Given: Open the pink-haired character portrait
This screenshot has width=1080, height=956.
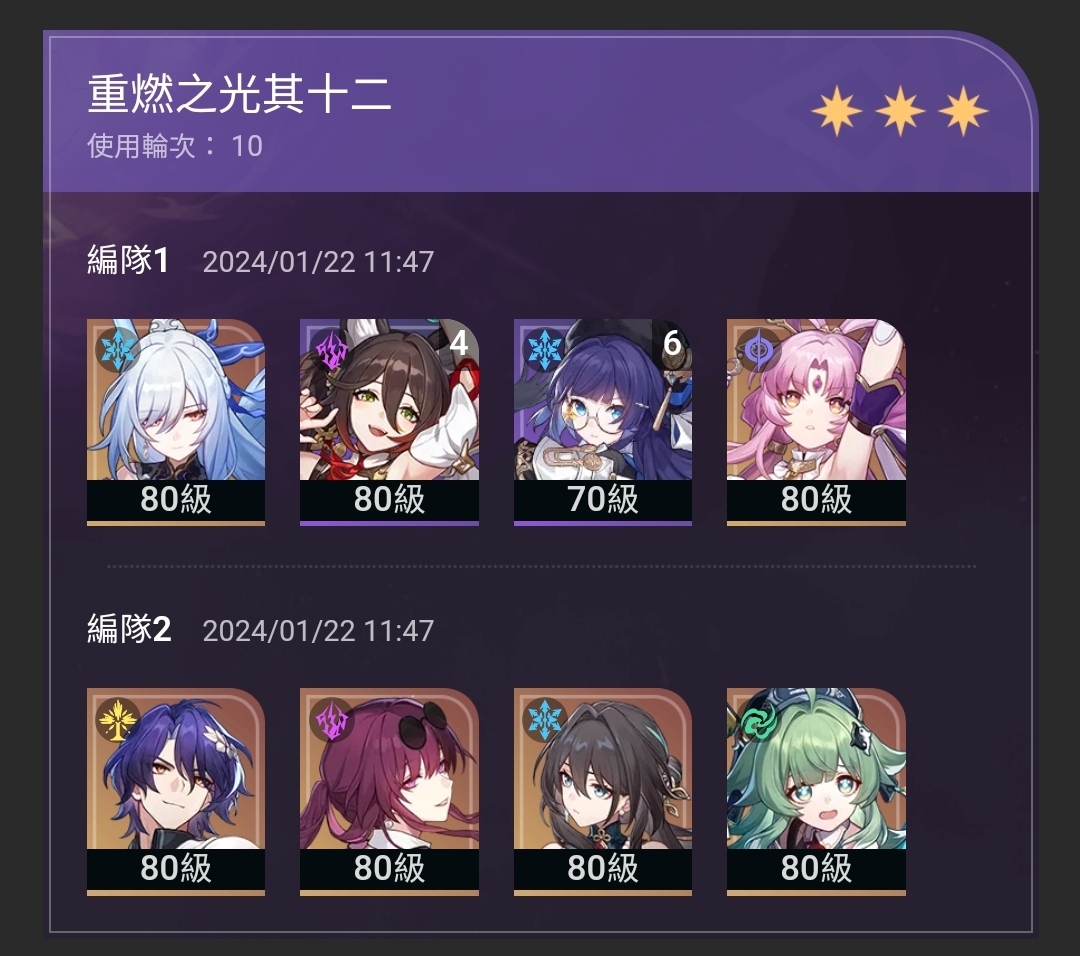Looking at the screenshot, I should (x=816, y=422).
